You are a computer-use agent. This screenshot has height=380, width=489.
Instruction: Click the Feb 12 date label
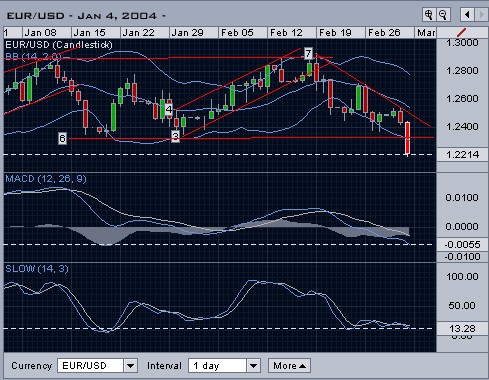tap(286, 33)
